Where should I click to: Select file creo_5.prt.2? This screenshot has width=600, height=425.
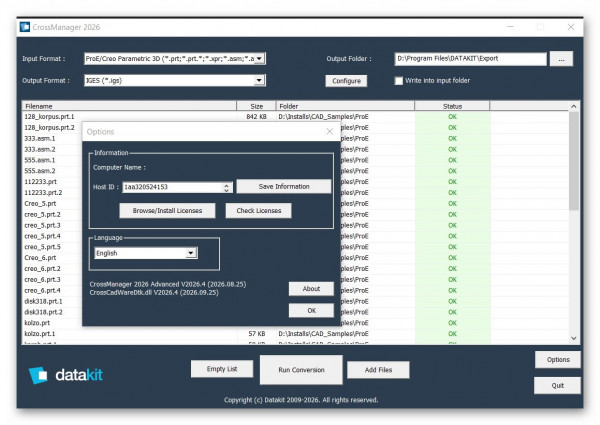pos(42,215)
